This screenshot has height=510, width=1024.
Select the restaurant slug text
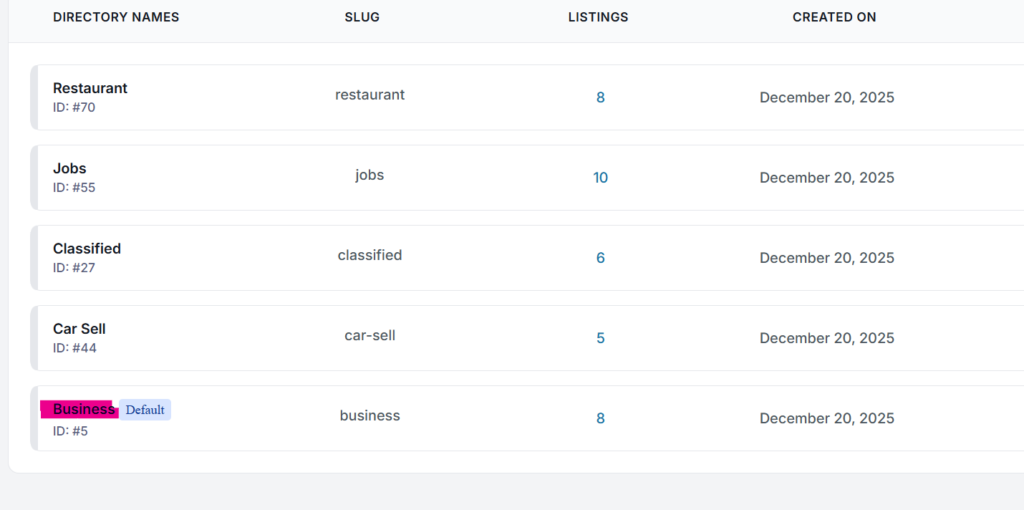click(370, 95)
